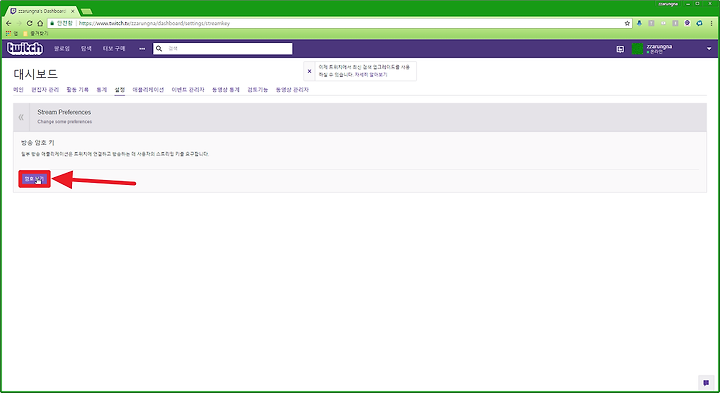
Task: Open the three-dots more menu in Twitch navbar
Action: [x=142, y=48]
